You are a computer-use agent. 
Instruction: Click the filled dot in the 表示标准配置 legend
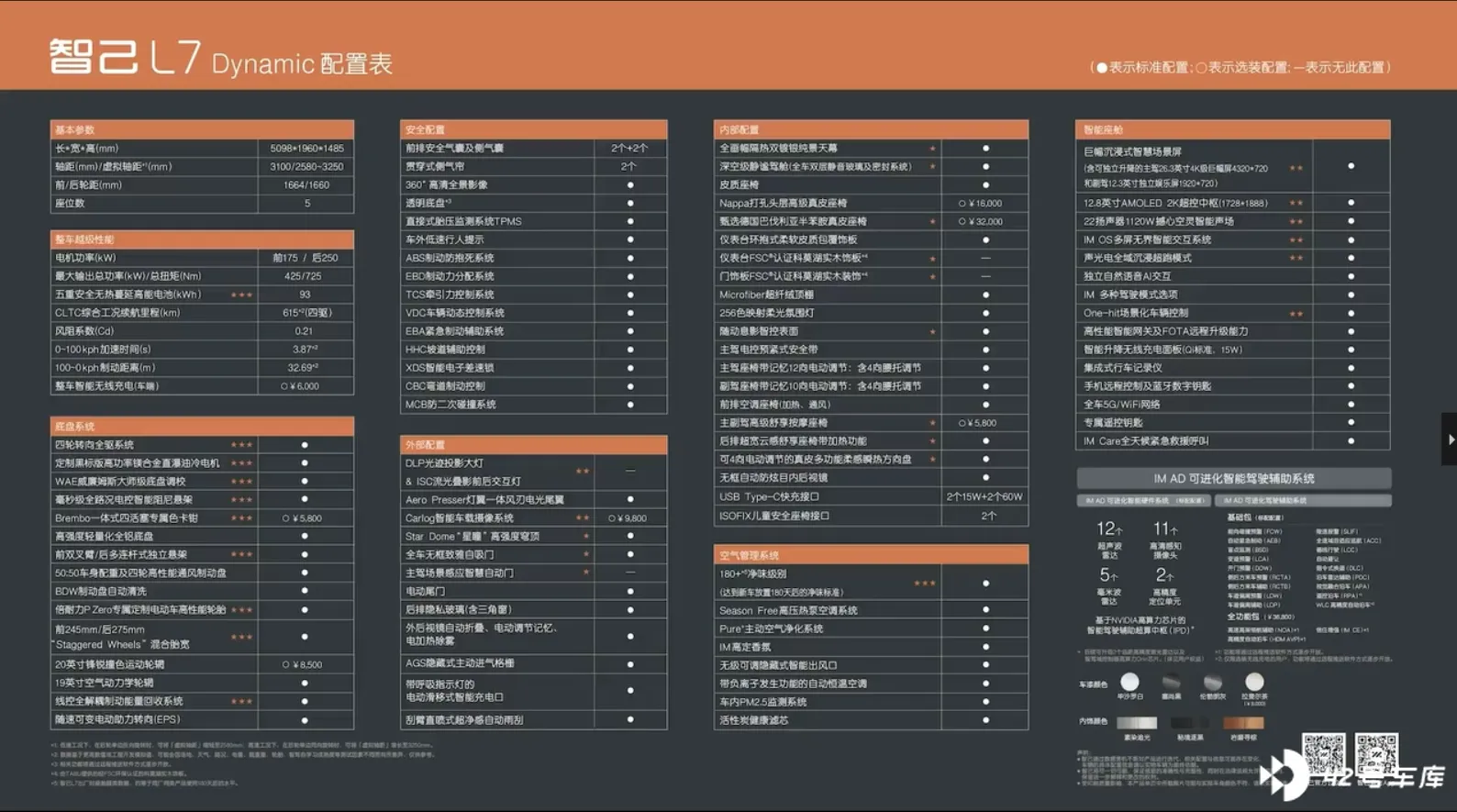click(x=1102, y=68)
